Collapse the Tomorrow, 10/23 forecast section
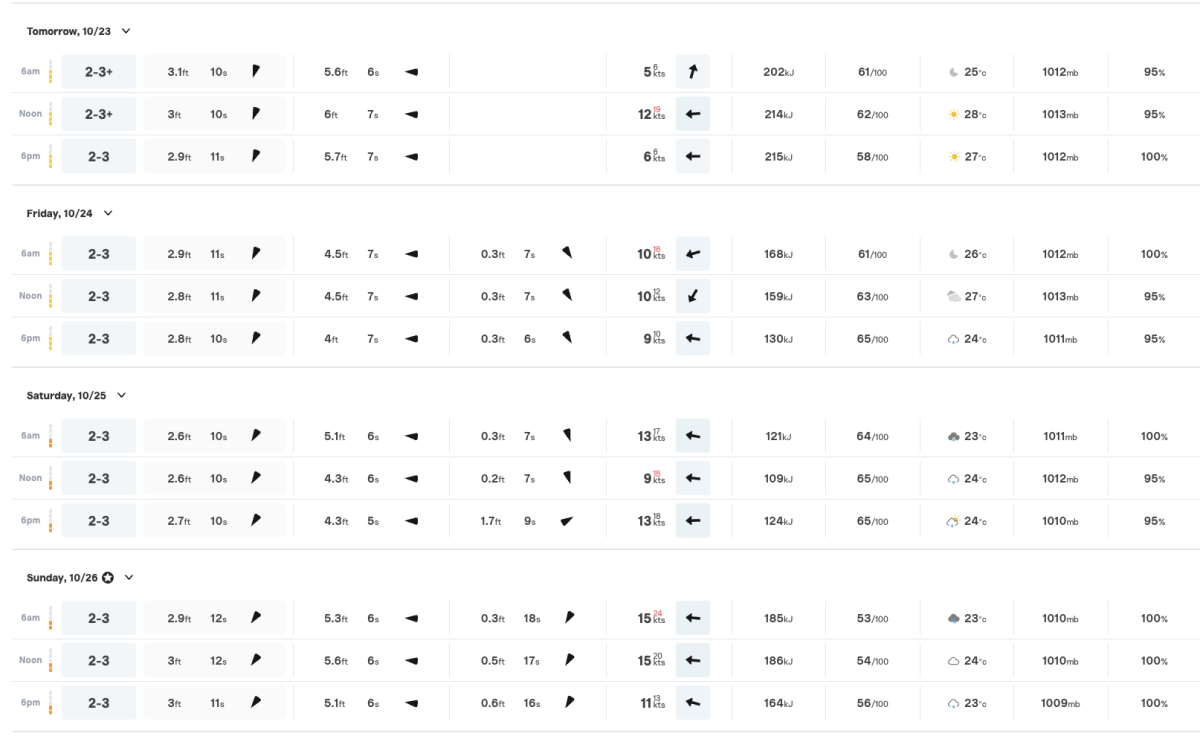Image resolution: width=1200 pixels, height=736 pixels. [x=126, y=31]
